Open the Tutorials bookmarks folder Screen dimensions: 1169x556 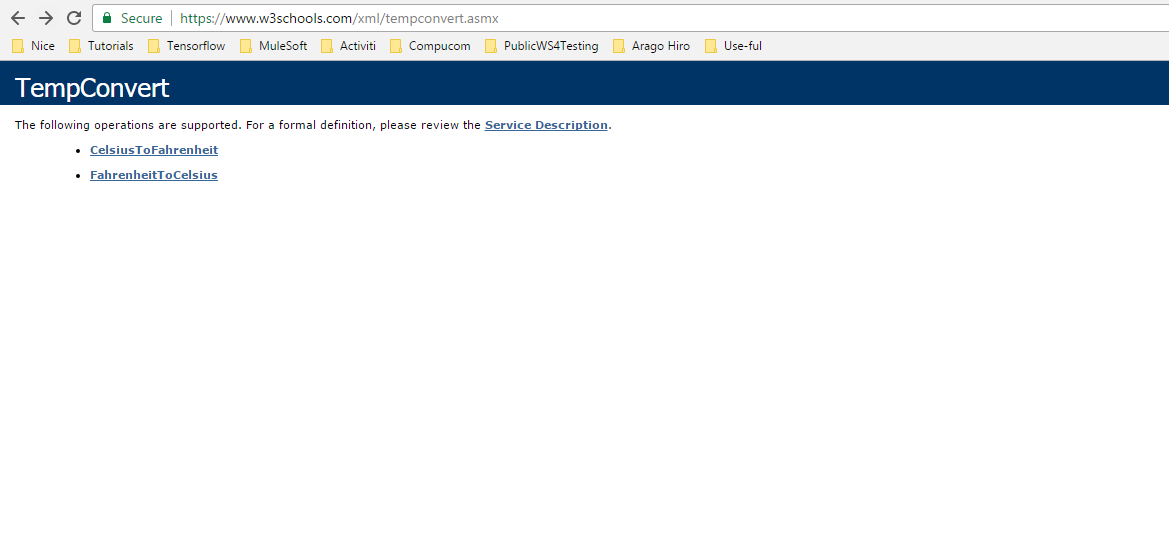tap(101, 46)
